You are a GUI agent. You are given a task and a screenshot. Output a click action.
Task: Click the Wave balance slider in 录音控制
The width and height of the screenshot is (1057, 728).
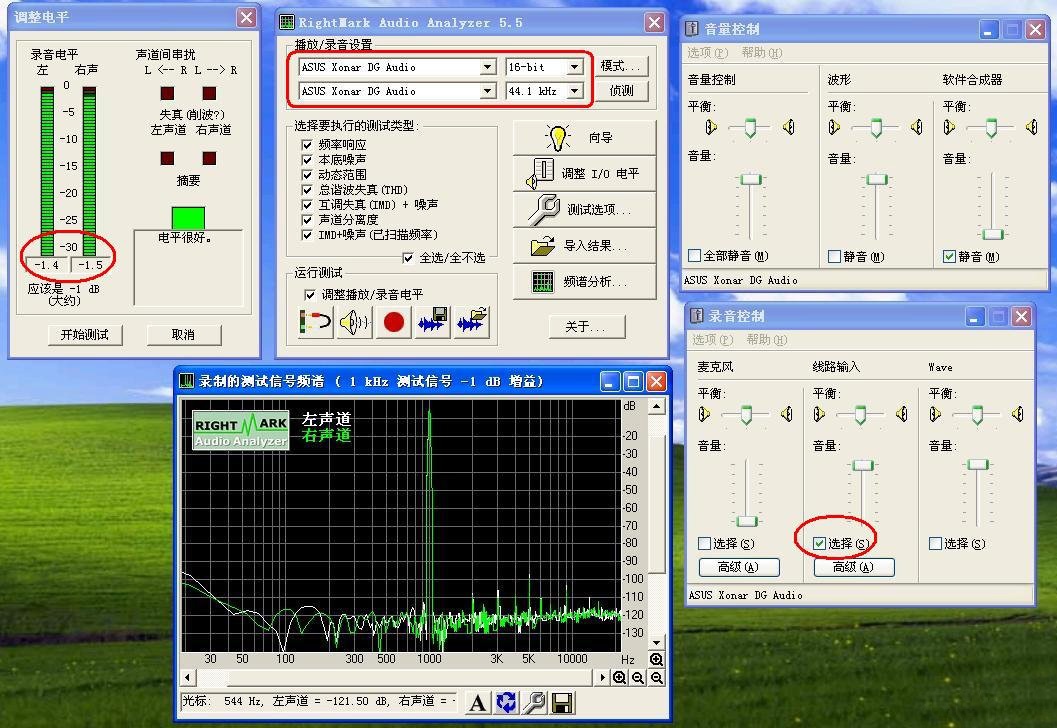click(x=977, y=415)
